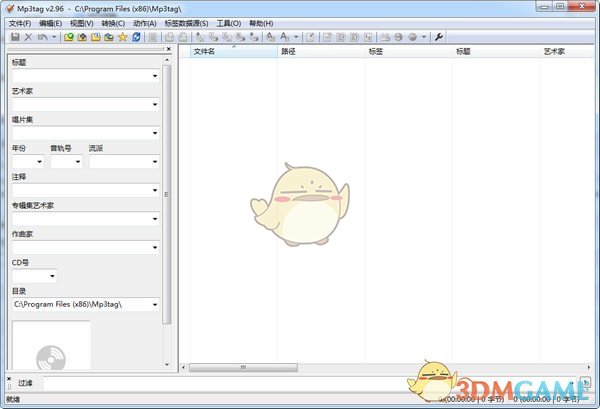Click the Remove tag X icon in toolbar
600x409 pixels.
28,37
